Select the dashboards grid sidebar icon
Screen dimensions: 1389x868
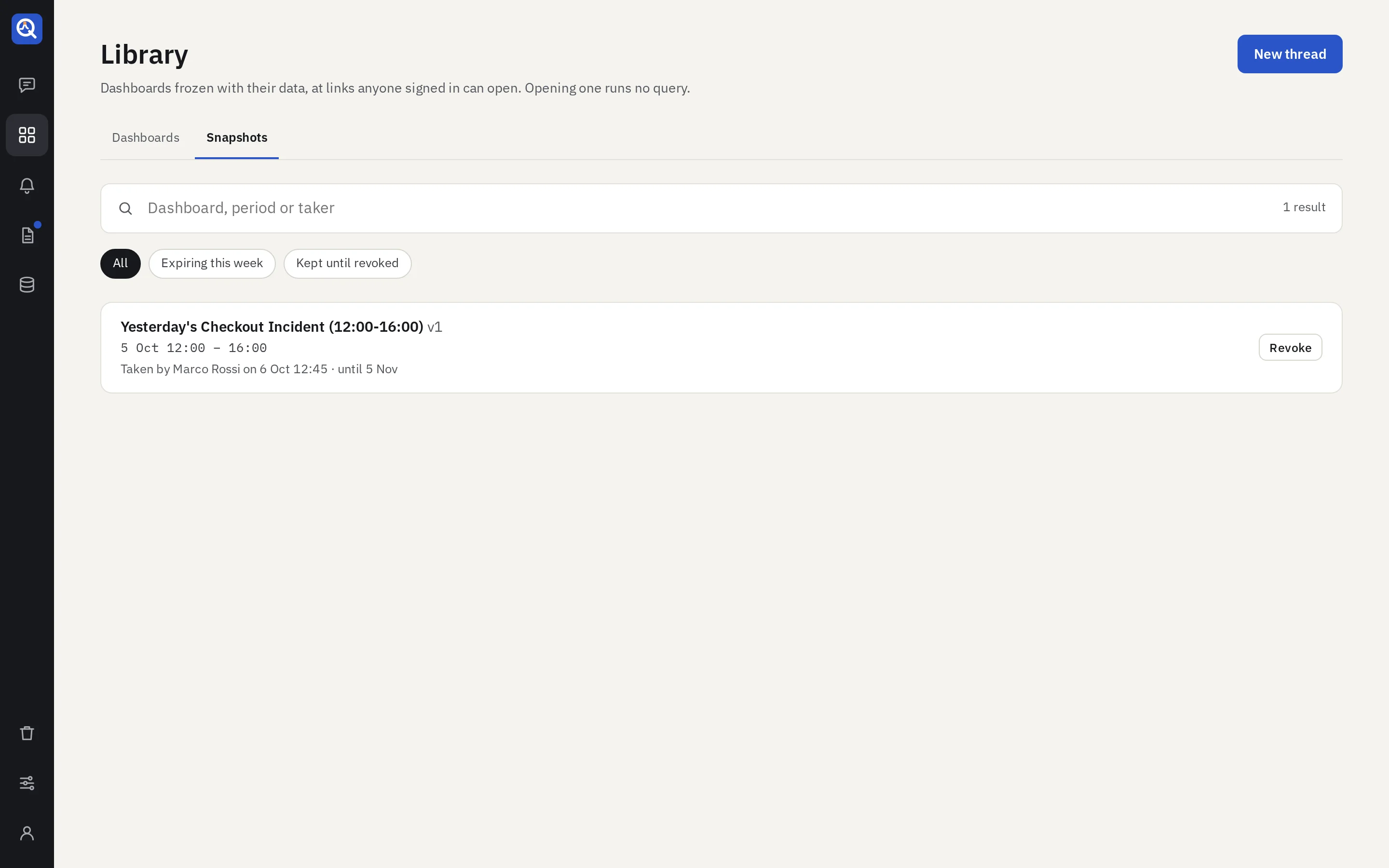27,135
